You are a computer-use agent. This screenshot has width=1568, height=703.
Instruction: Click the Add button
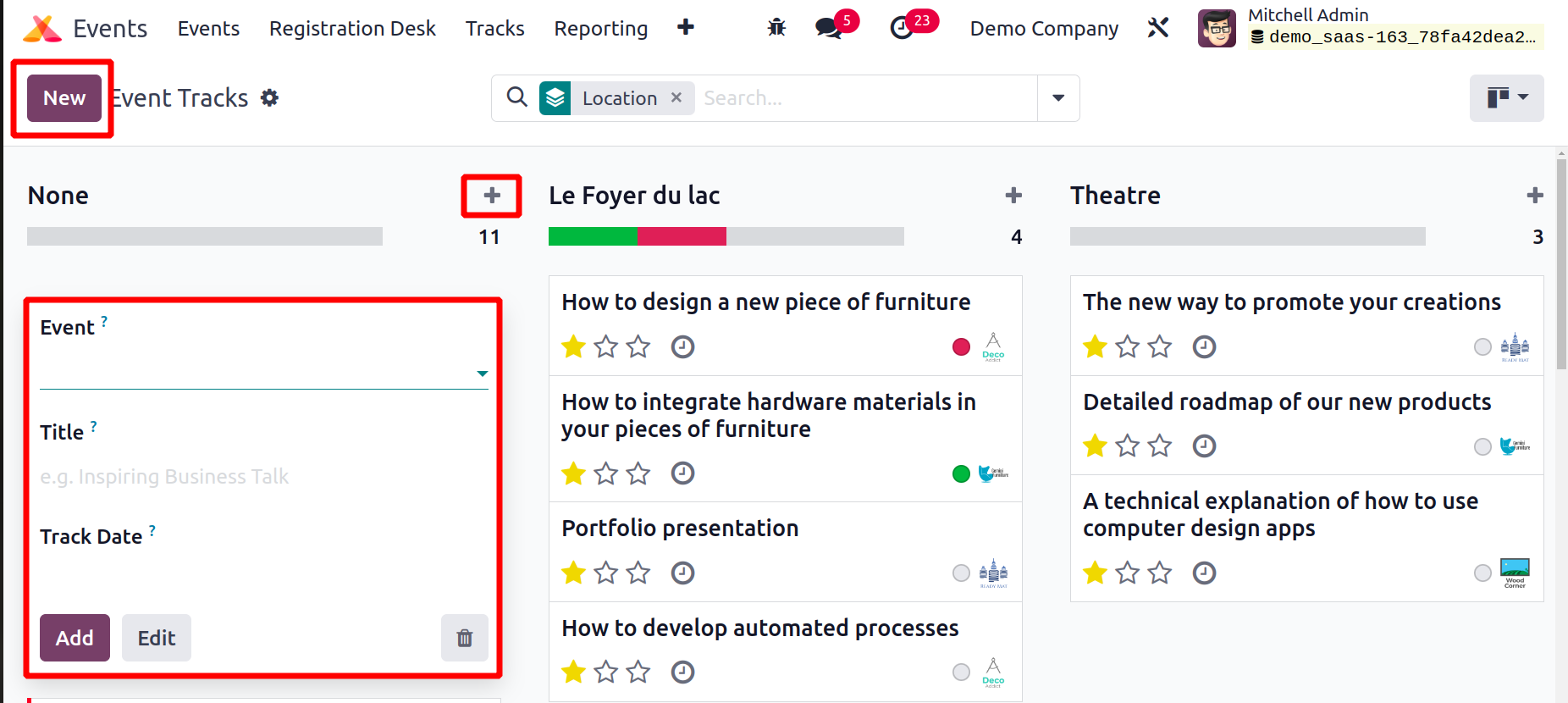[75, 638]
